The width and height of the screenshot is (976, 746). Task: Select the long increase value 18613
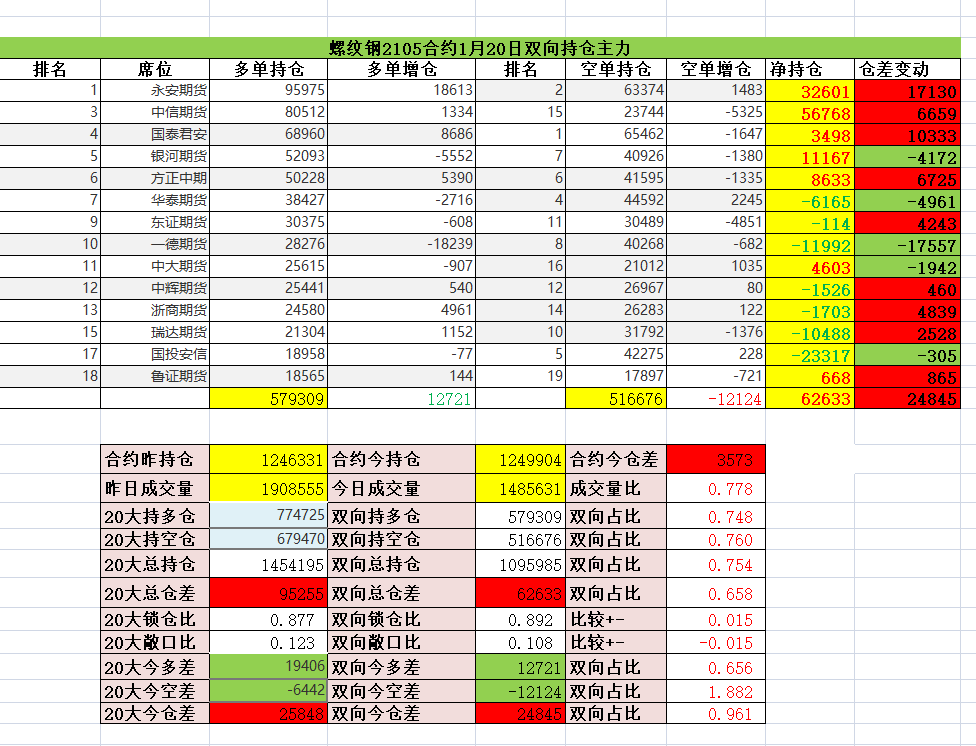point(401,90)
